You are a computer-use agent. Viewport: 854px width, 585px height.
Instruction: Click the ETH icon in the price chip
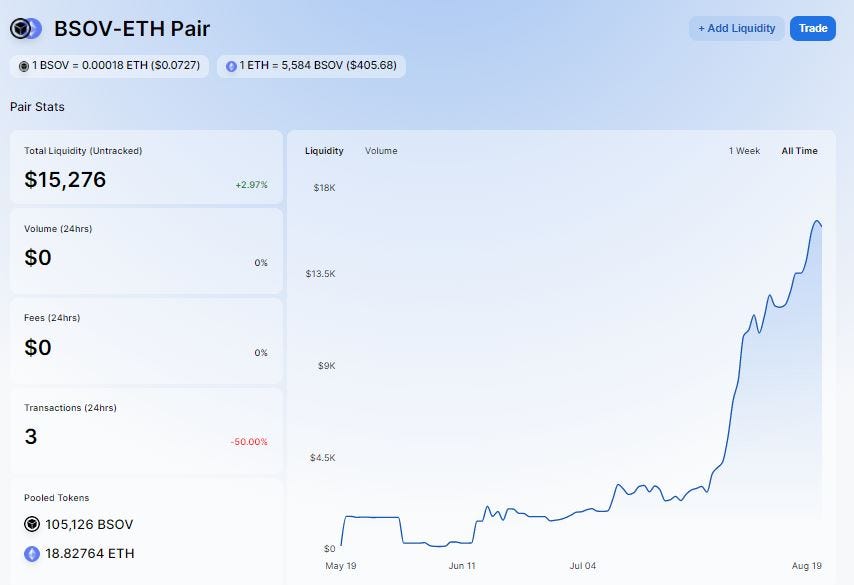[x=231, y=66]
